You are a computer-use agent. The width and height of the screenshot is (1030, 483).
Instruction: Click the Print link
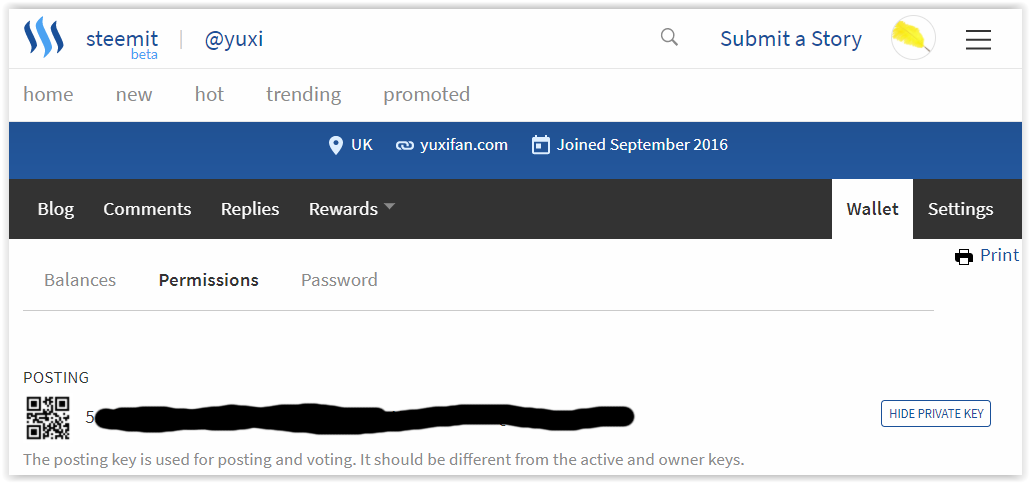click(x=999, y=255)
